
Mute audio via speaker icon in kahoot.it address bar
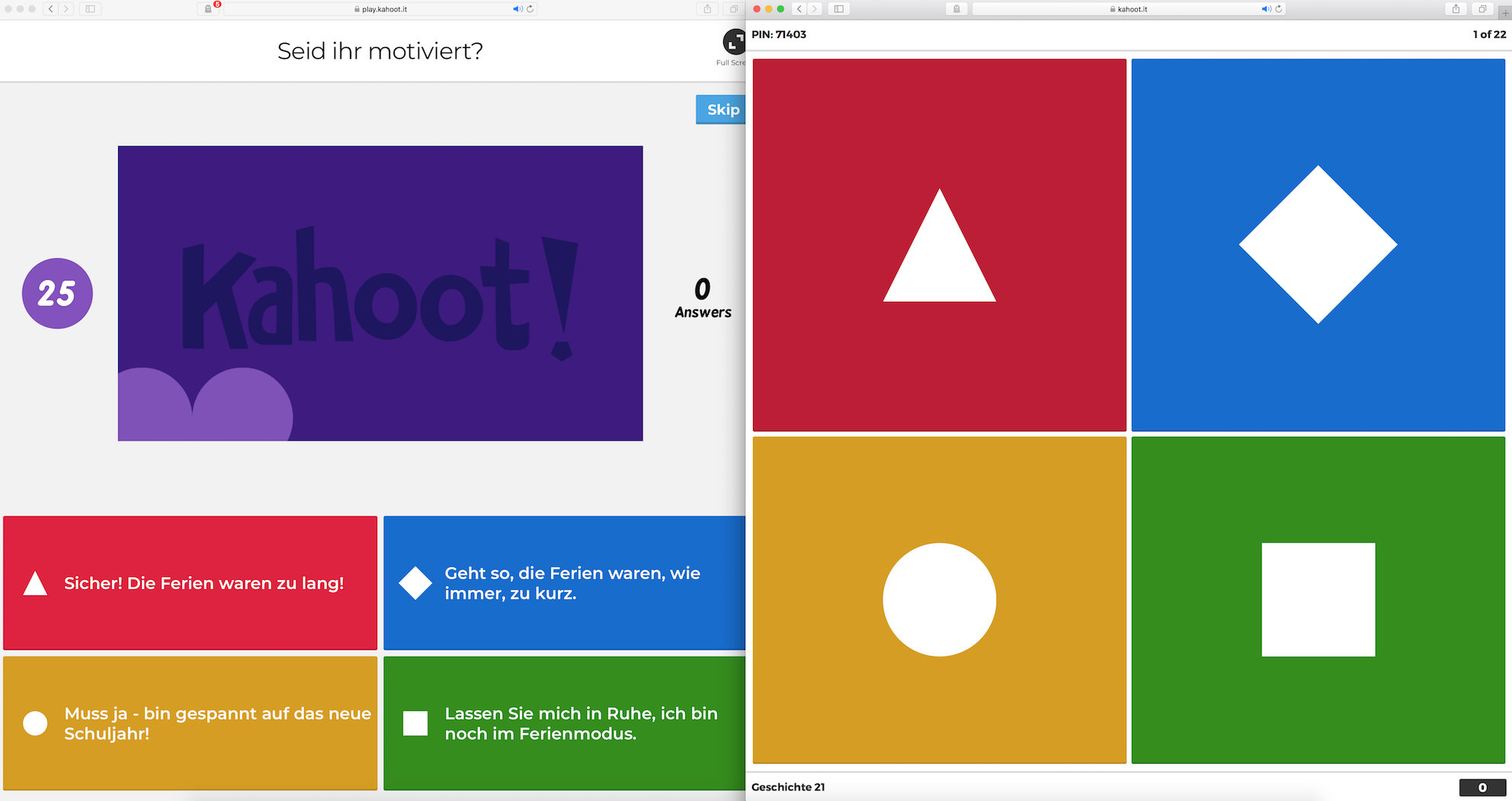pos(1266,9)
